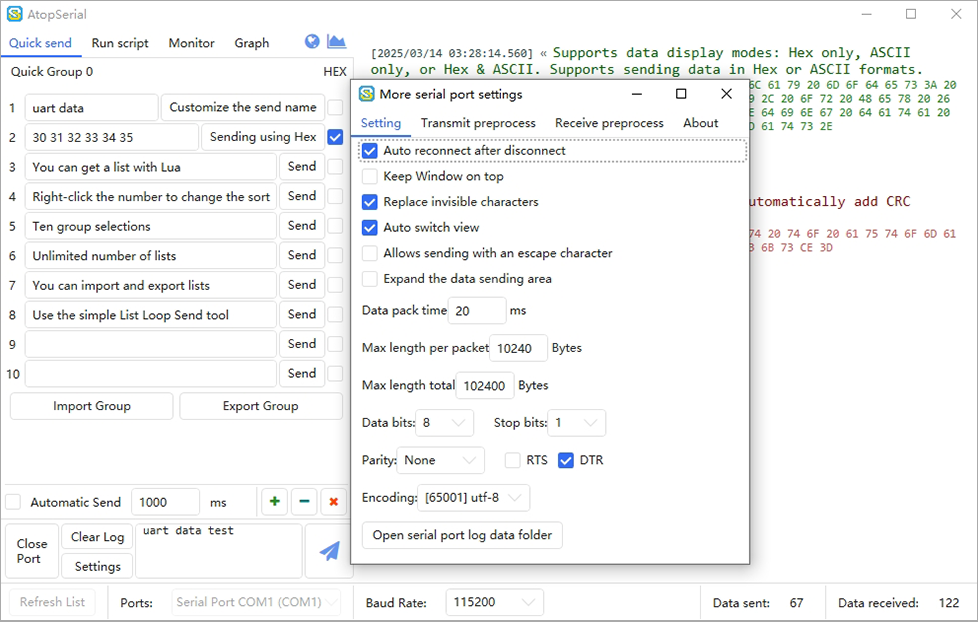978x622 pixels.
Task: Send data with paper plane icon
Action: (x=329, y=551)
